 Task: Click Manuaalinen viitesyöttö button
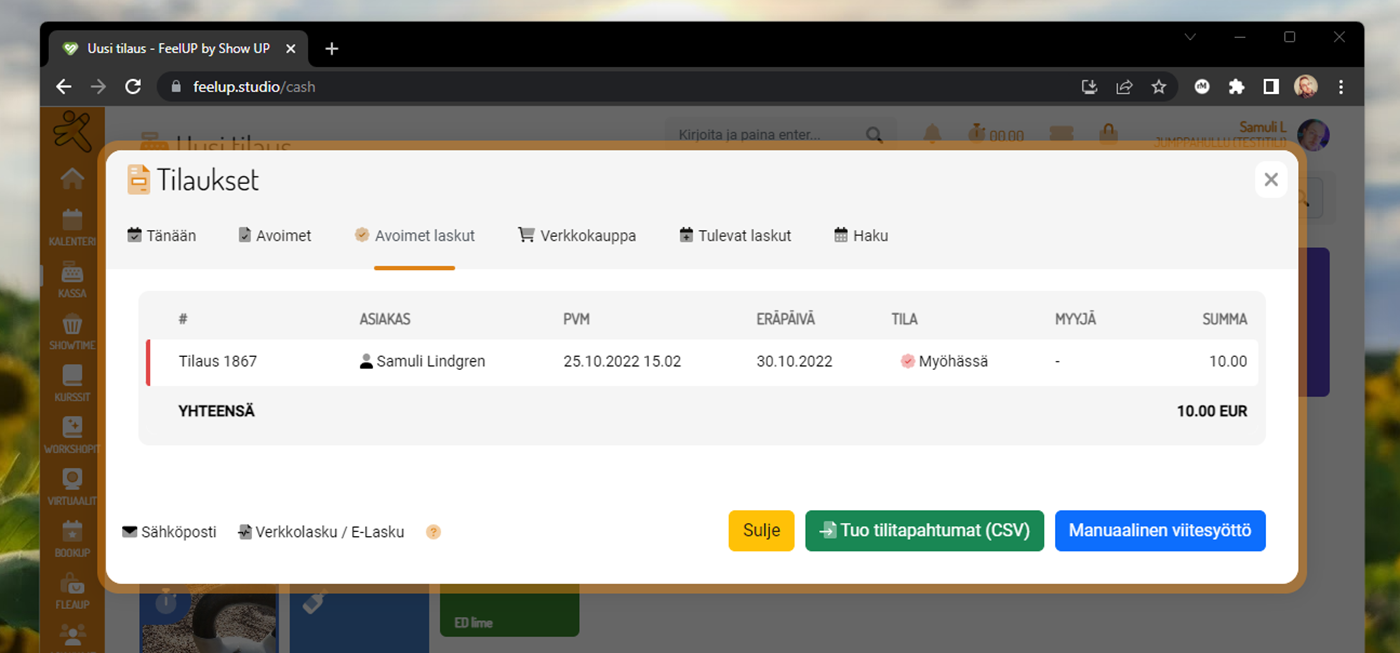pyautogui.click(x=1160, y=531)
